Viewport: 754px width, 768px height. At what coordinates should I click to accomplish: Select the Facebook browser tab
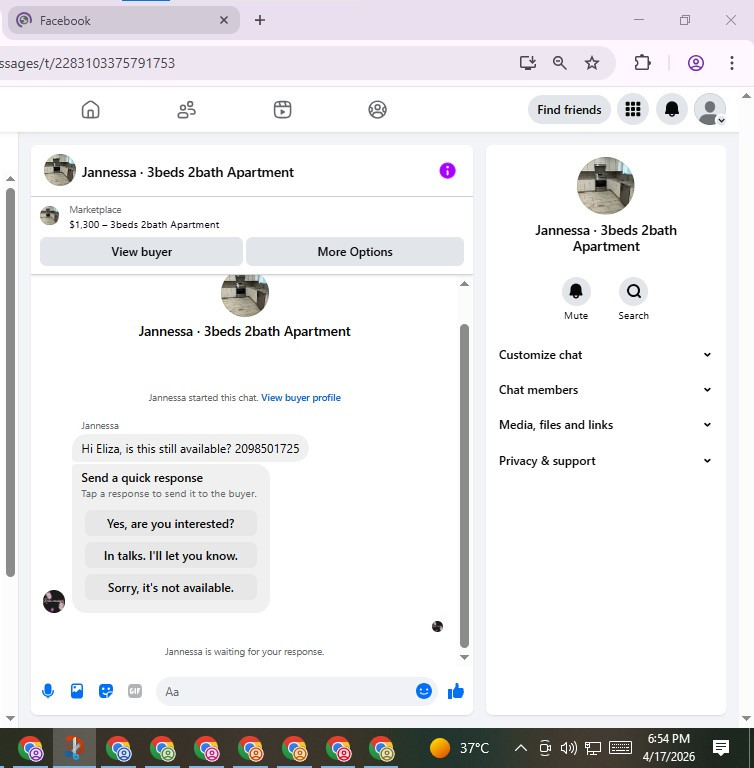pos(123,20)
